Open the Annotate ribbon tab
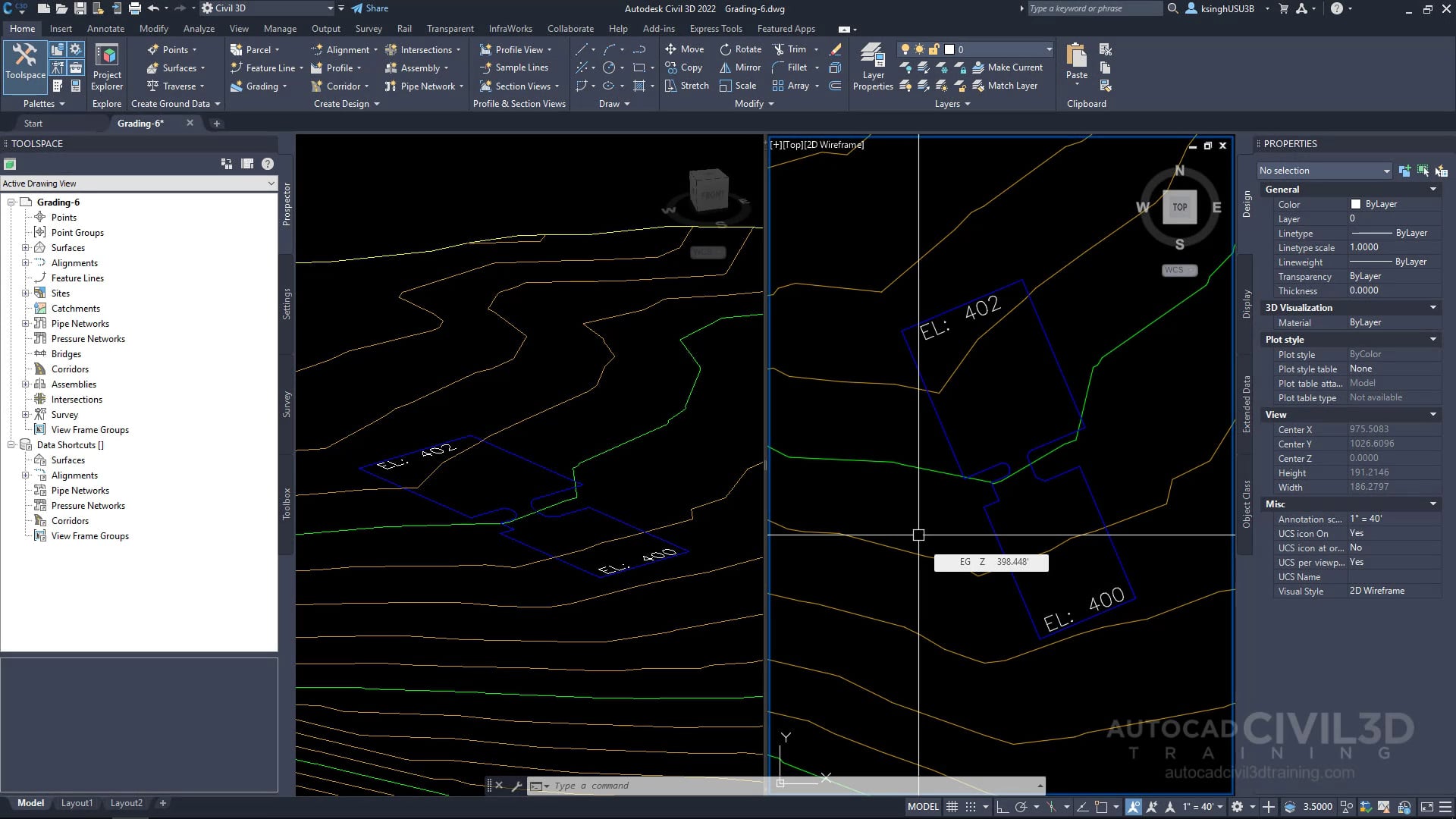 click(x=105, y=29)
